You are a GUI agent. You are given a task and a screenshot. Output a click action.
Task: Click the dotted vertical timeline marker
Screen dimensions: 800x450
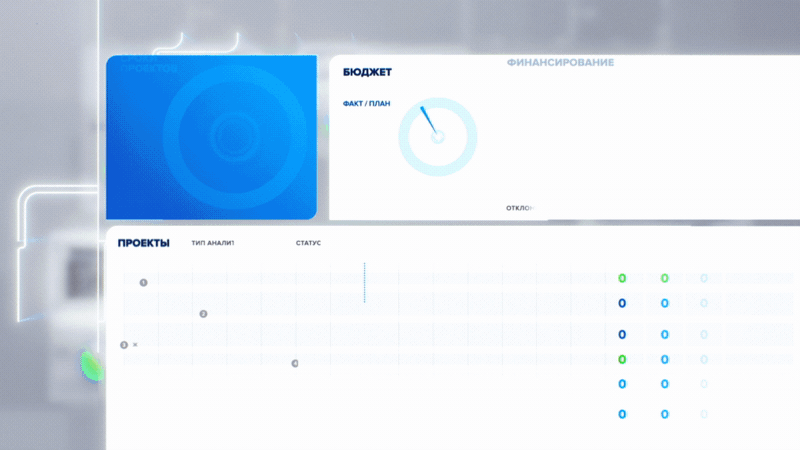click(x=364, y=283)
